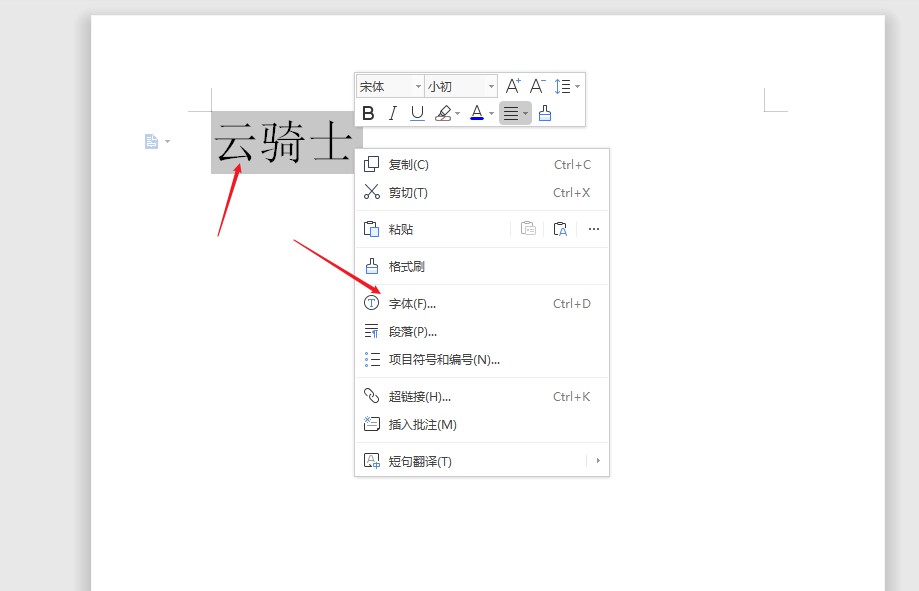Choose 超链接(H)... from the context menu
919x591 pixels.
coord(482,397)
